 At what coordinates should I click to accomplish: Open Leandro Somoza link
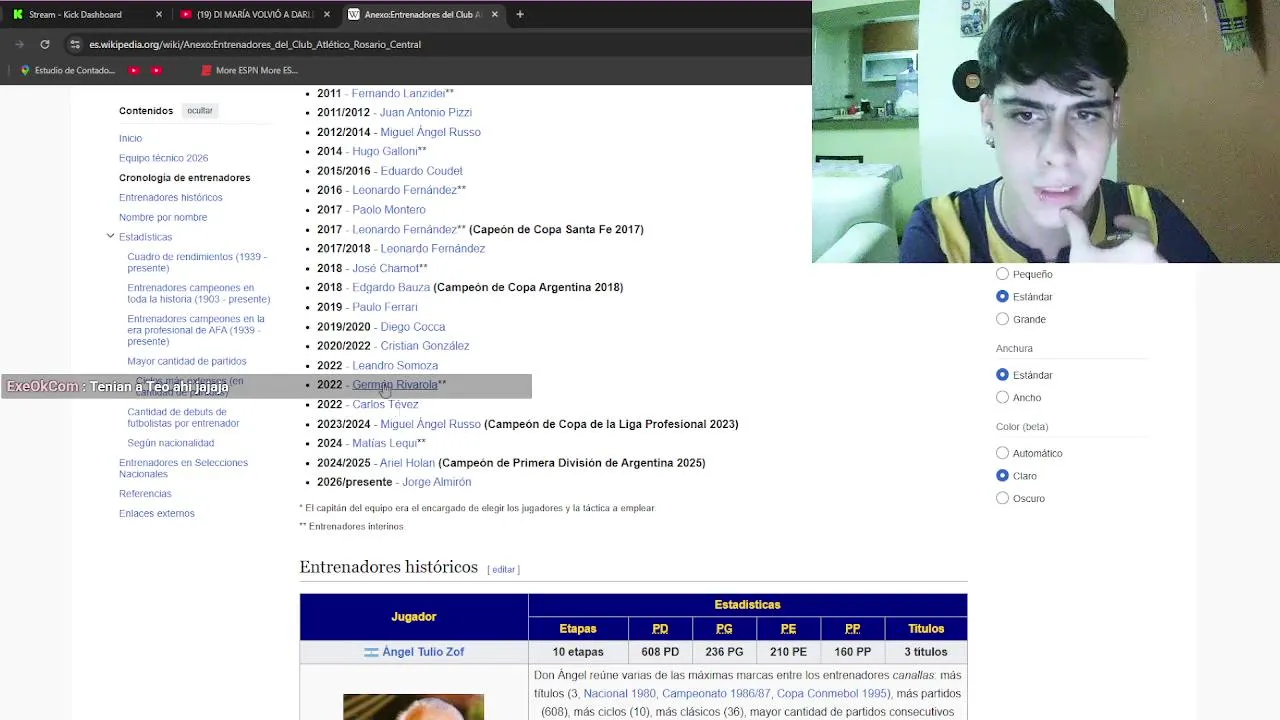tap(395, 365)
